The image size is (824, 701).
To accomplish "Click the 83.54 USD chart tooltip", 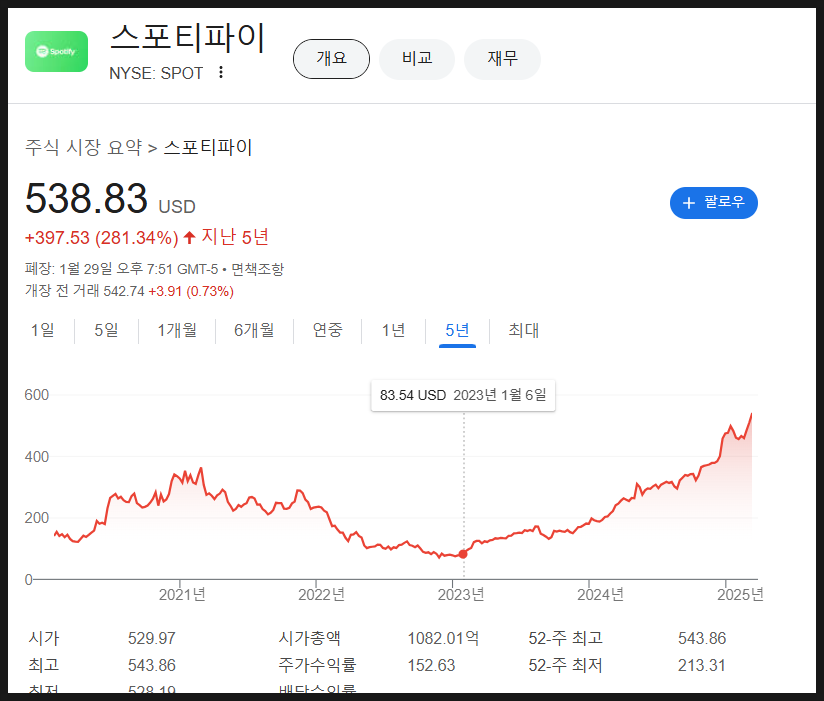I will coord(463,395).
